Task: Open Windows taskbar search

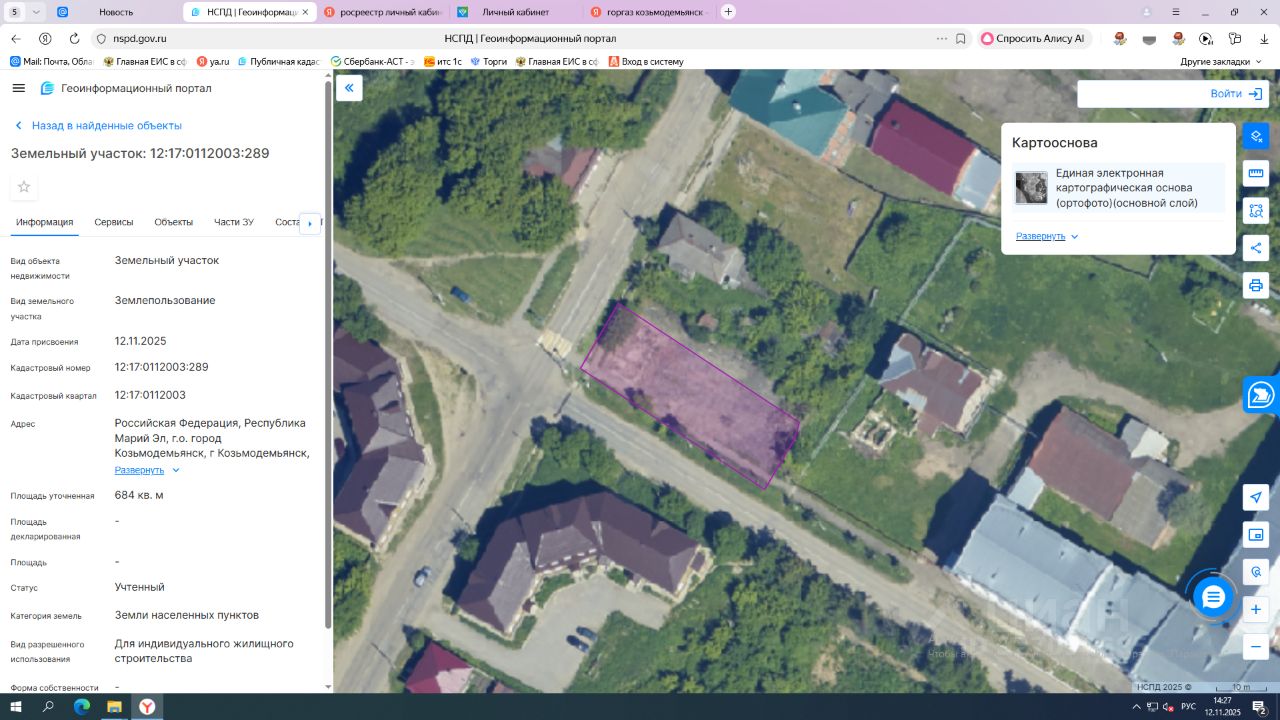Action: point(48,707)
